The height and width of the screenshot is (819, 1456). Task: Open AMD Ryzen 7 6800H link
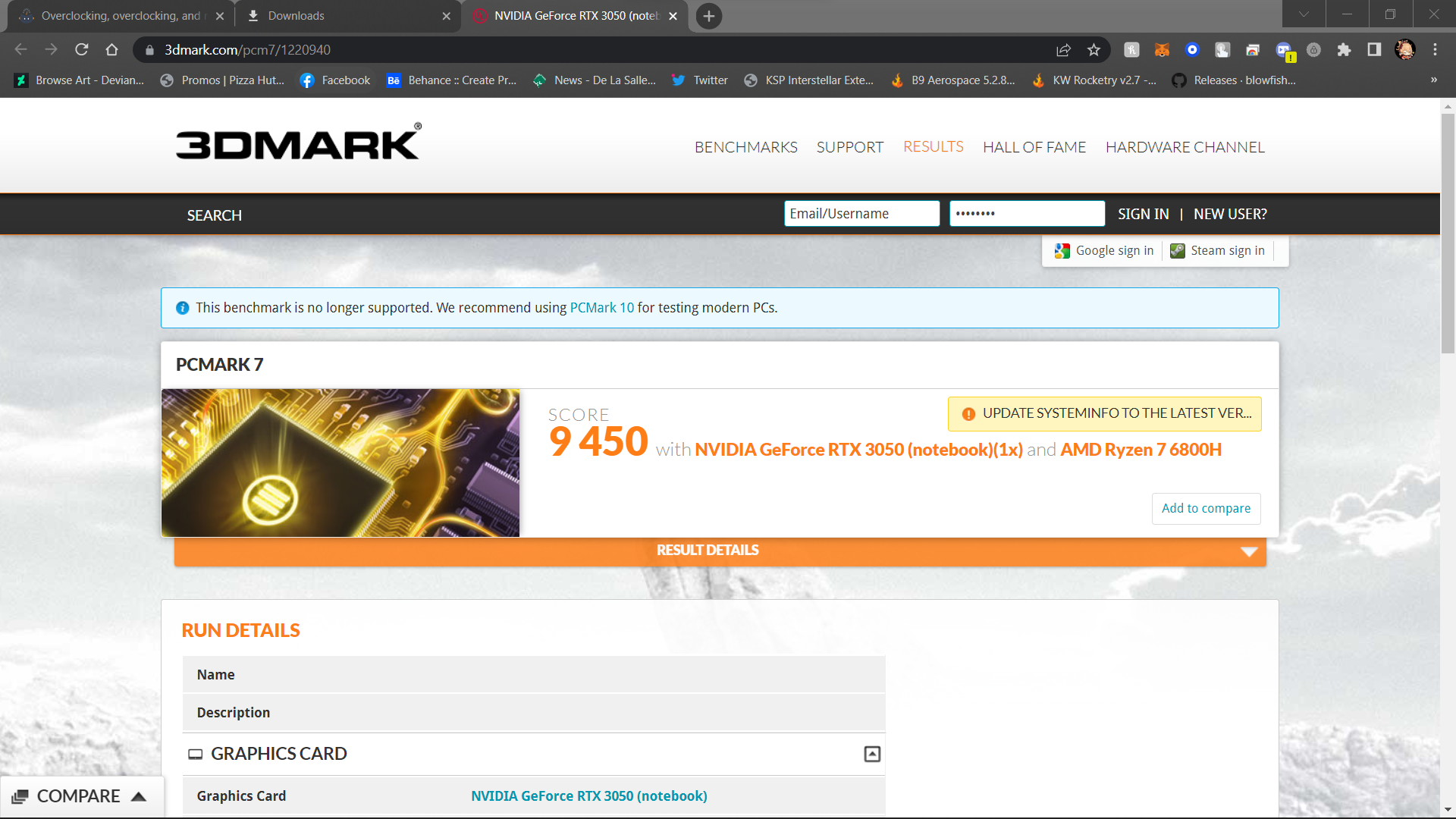(x=1141, y=450)
